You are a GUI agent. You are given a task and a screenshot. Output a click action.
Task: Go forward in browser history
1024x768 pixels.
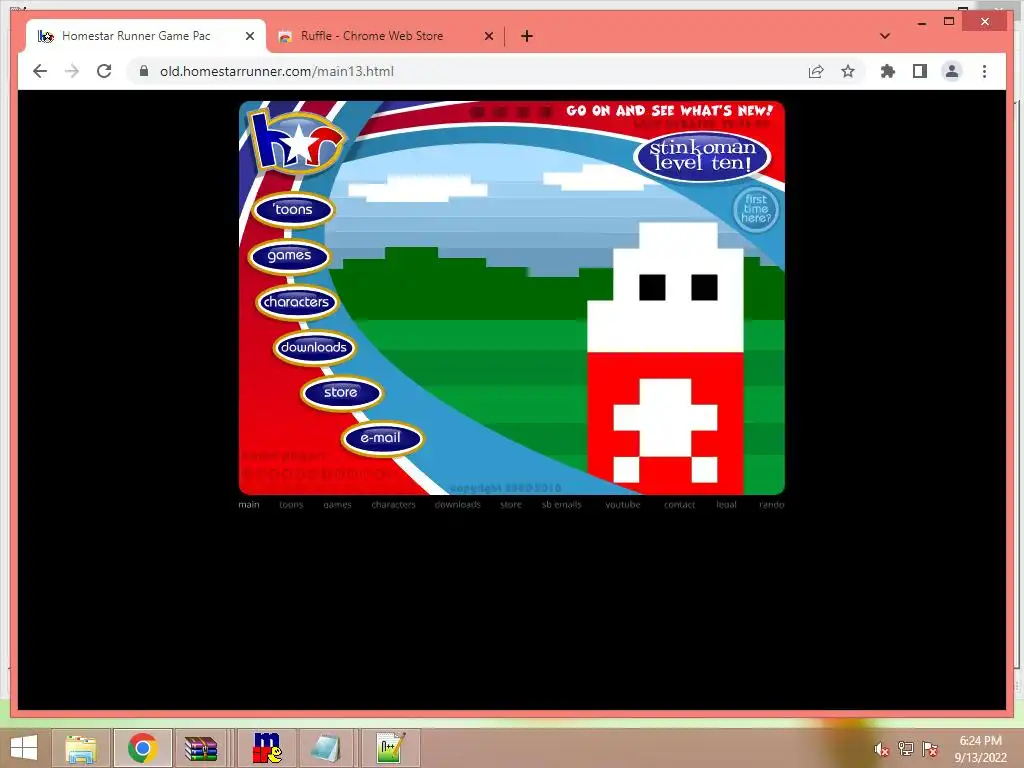72,71
